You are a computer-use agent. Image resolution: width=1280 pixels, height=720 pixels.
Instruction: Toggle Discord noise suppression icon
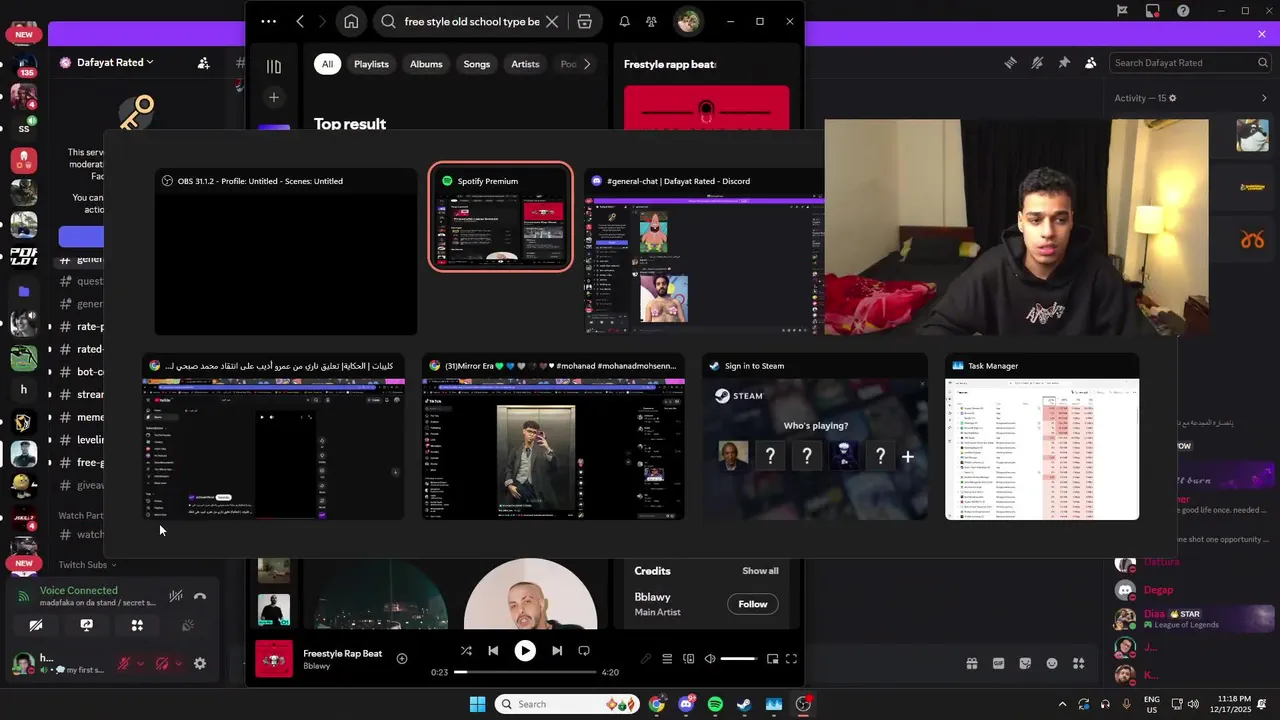pyautogui.click(x=176, y=596)
